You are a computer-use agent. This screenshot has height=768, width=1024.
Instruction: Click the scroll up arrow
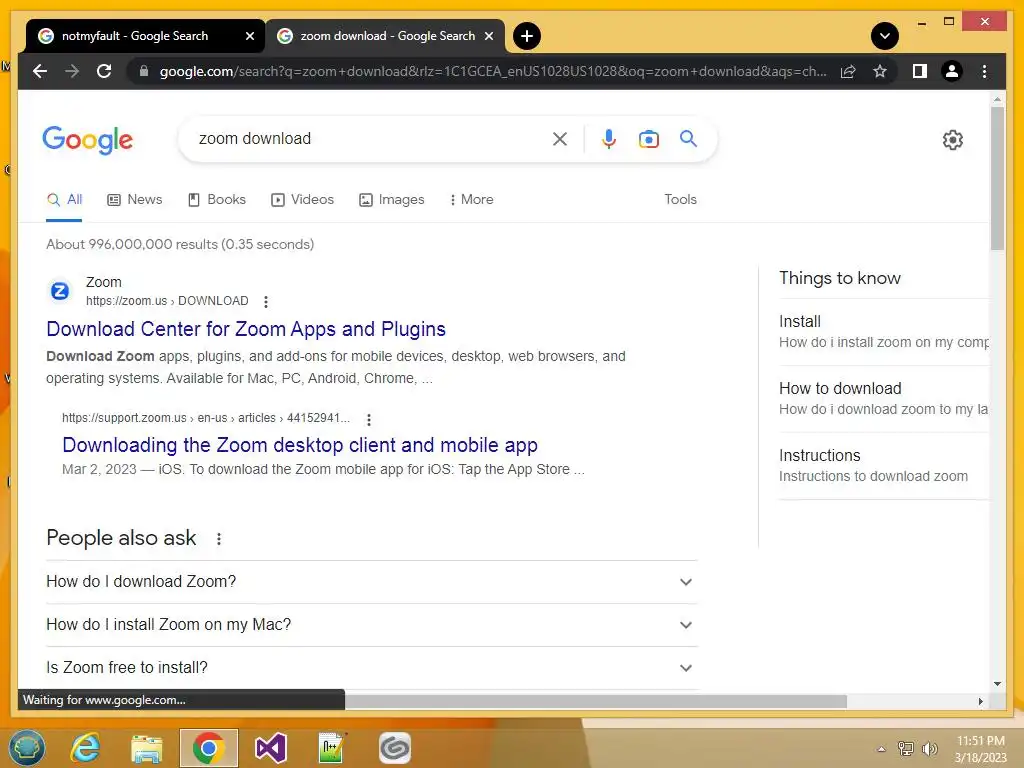pyautogui.click(x=997, y=99)
